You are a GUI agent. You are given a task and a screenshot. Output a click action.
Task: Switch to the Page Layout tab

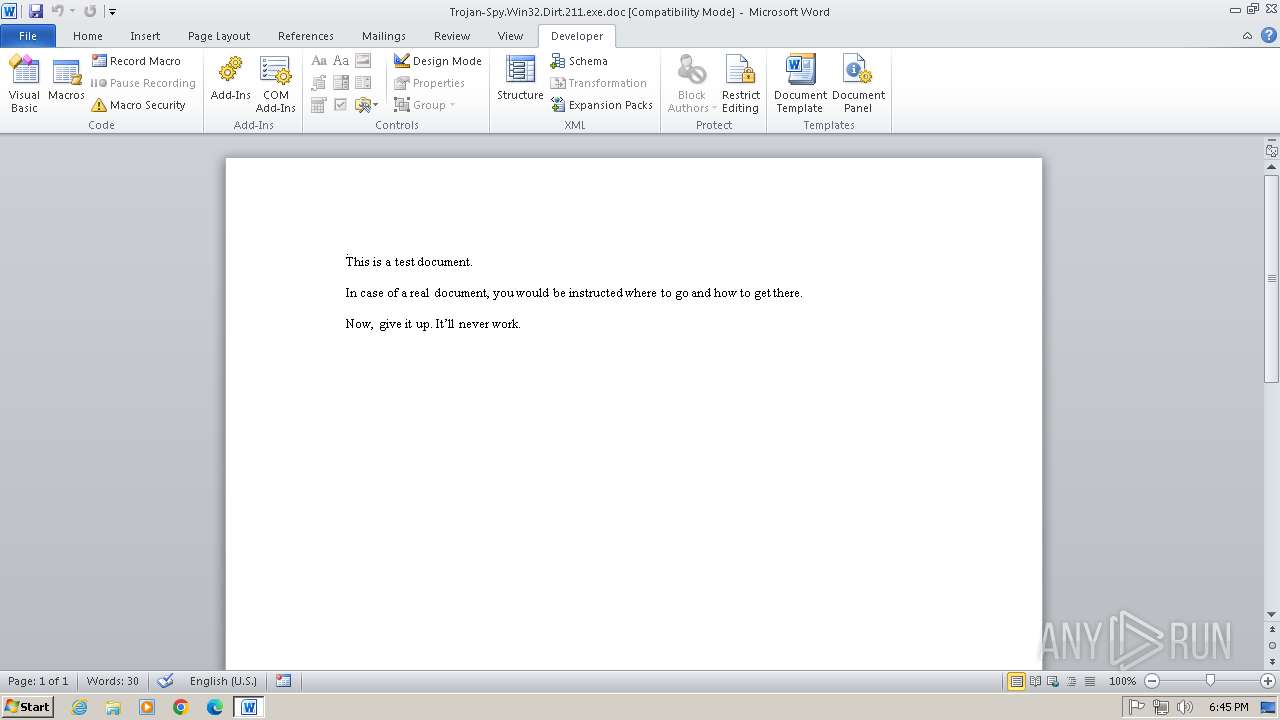tap(219, 36)
